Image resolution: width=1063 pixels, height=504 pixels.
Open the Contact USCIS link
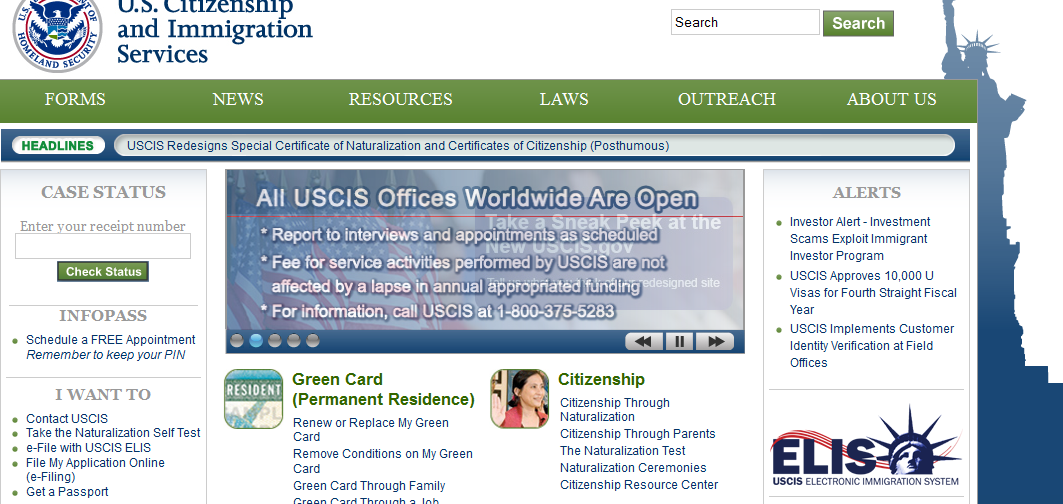tap(66, 419)
